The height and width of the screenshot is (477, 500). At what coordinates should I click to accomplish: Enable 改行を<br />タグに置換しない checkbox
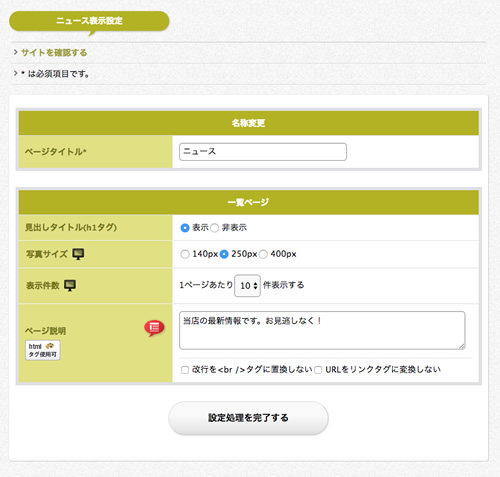click(185, 370)
